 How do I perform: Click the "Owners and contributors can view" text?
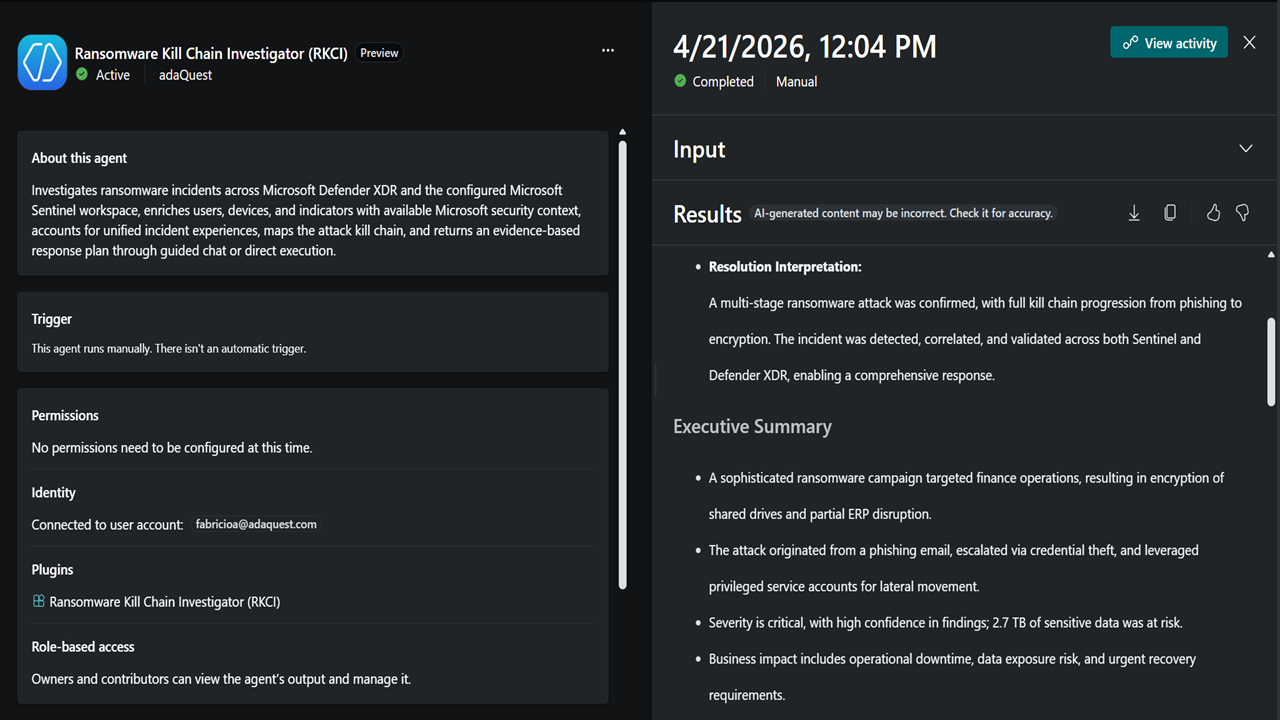pyautogui.click(x=221, y=679)
